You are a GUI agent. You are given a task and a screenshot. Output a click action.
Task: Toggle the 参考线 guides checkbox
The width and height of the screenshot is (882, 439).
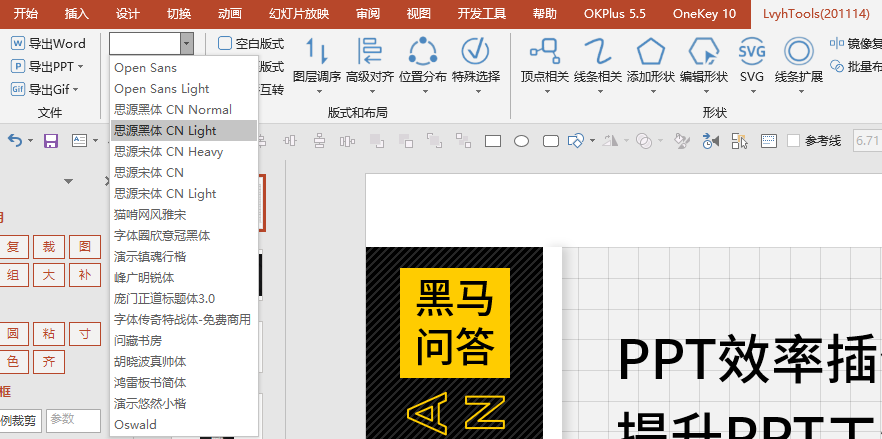tap(793, 141)
